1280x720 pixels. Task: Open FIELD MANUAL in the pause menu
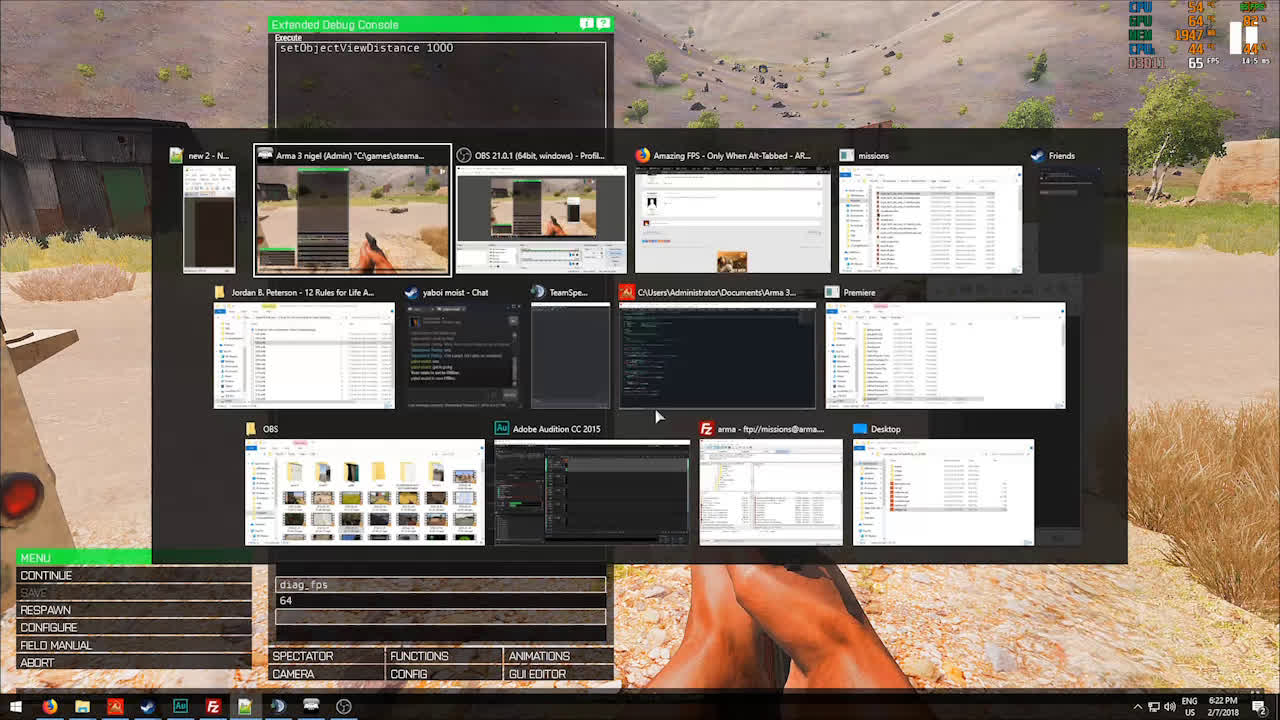coord(134,645)
